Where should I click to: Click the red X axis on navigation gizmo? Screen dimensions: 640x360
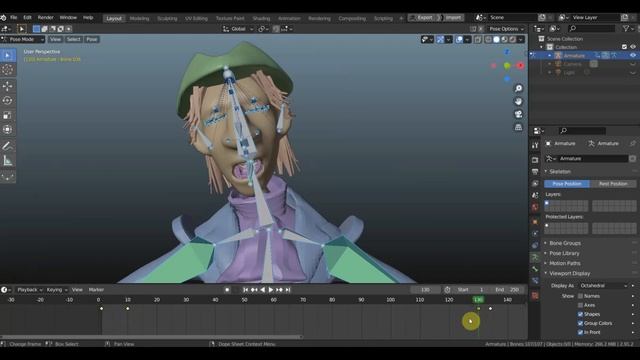click(520, 65)
